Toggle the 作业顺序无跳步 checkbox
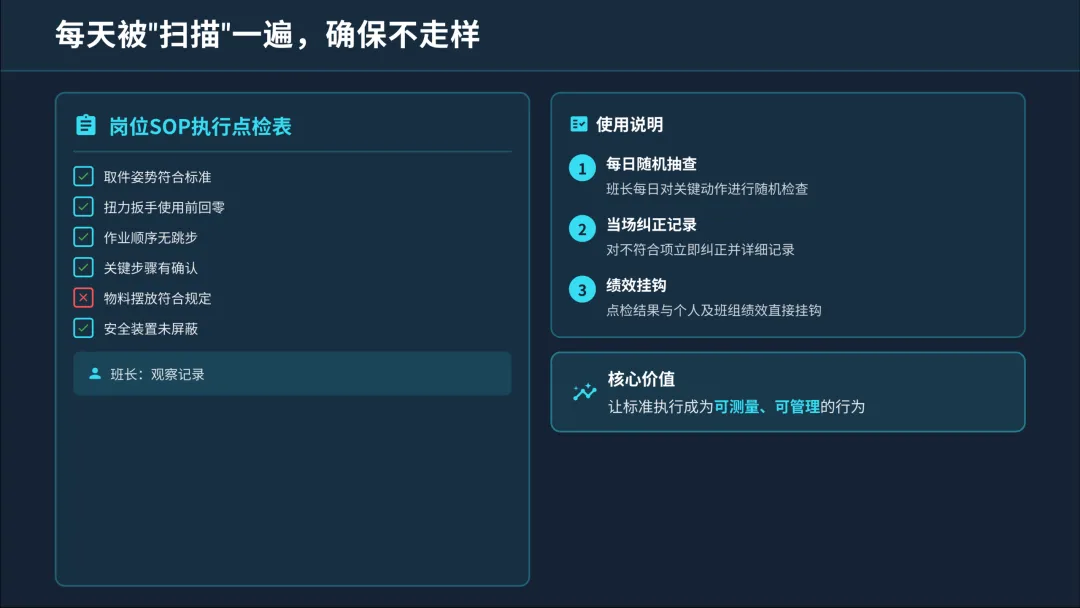This screenshot has width=1080, height=608. point(83,237)
